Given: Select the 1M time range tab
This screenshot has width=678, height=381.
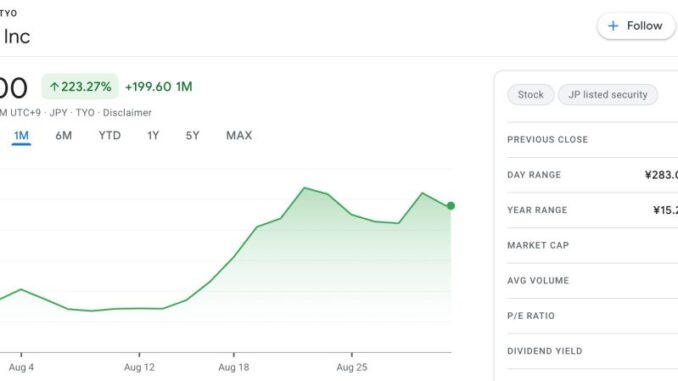Looking at the screenshot, I should (21, 136).
